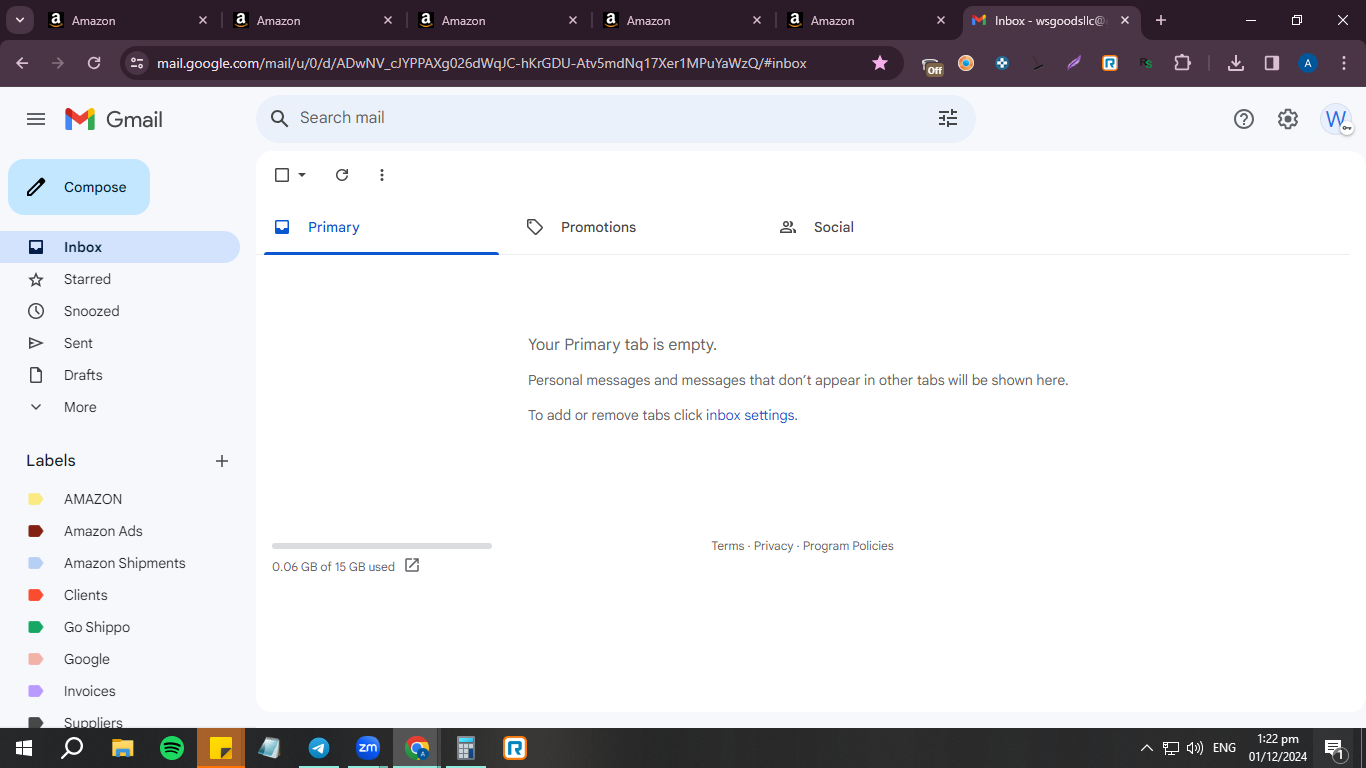Reload the browser page
The height and width of the screenshot is (768, 1366).
coord(94,63)
